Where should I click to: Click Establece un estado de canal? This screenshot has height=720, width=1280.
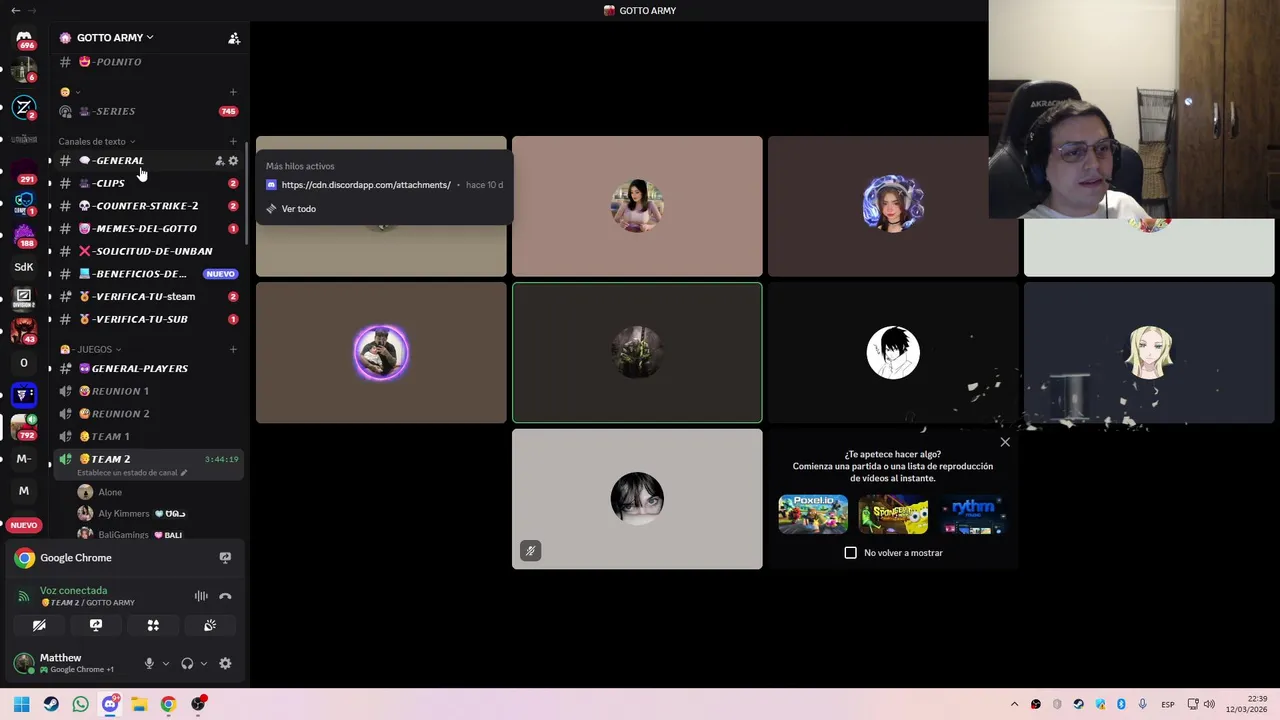tap(132, 473)
